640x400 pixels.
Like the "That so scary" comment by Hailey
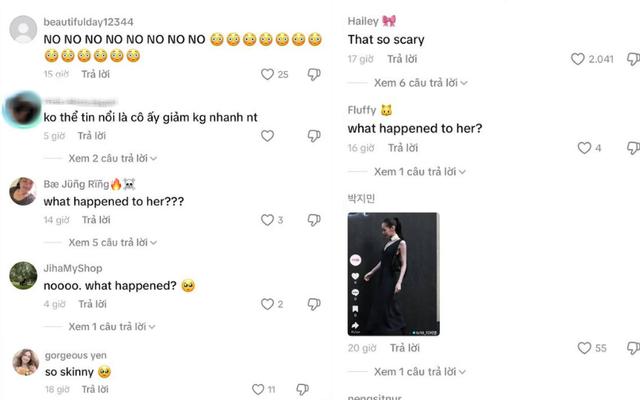(x=578, y=59)
